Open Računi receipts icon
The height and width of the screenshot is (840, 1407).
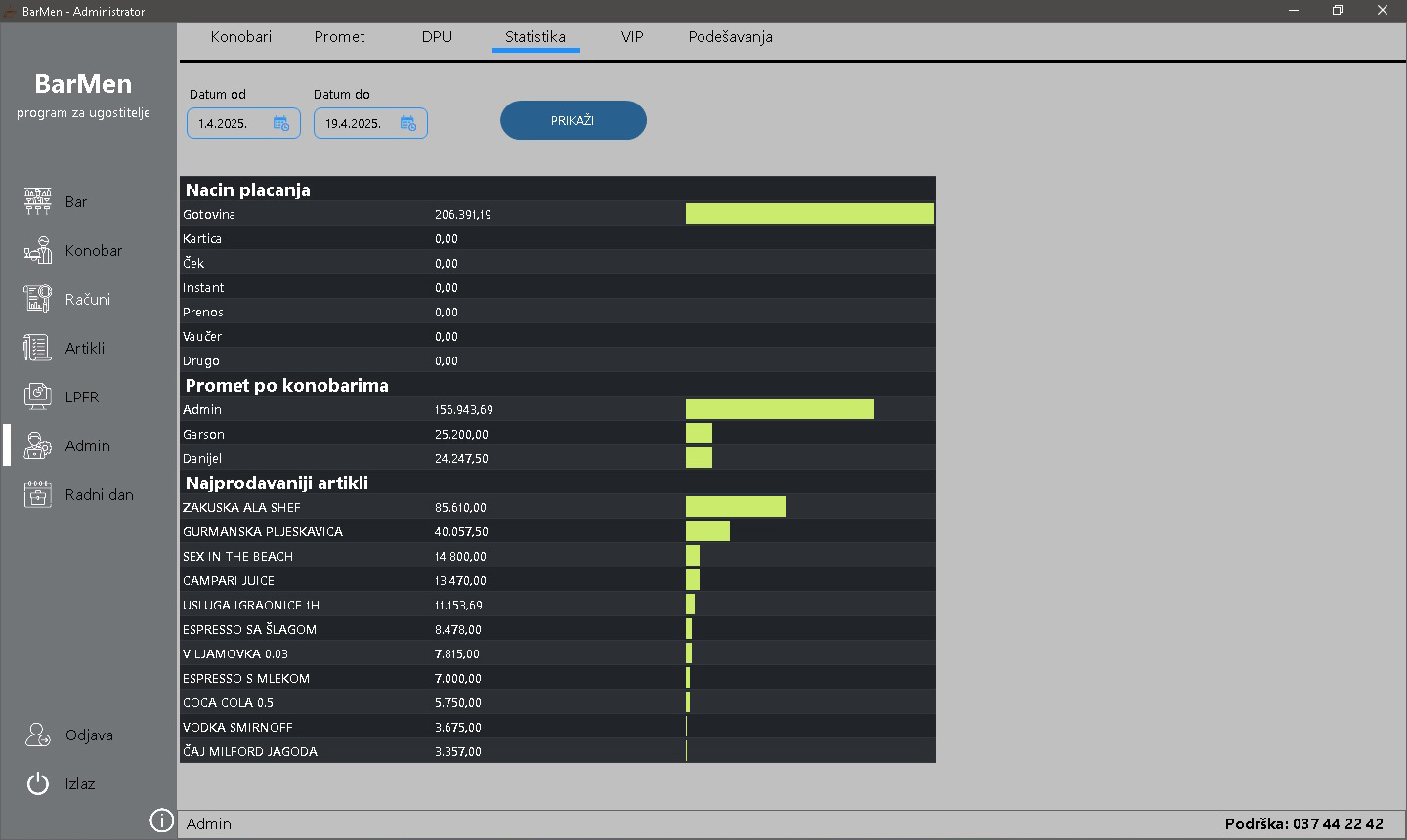pos(37,299)
